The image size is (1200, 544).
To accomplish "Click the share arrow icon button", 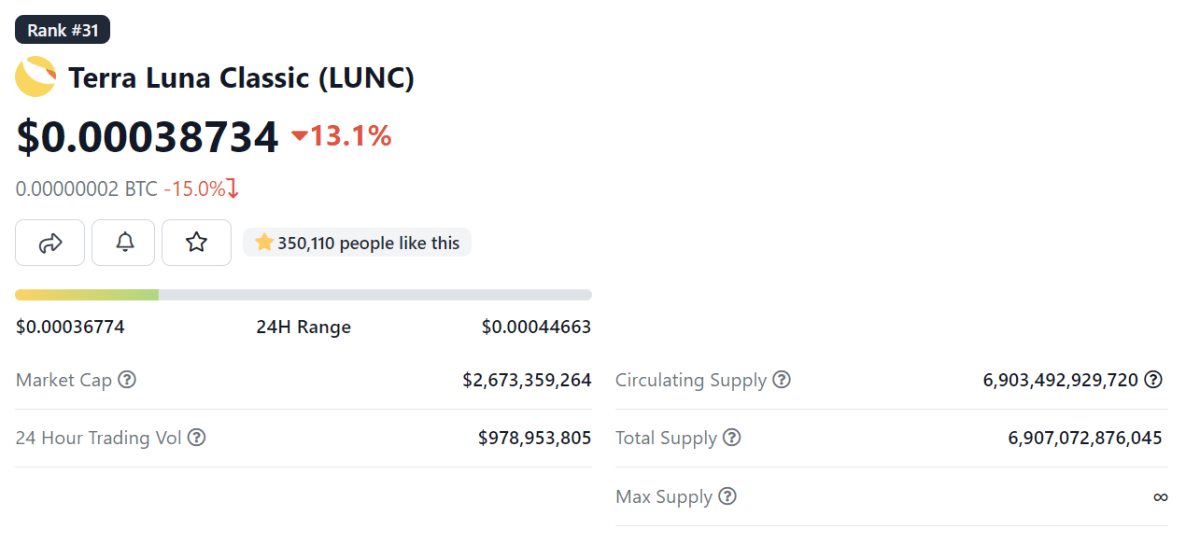I will (50, 242).
